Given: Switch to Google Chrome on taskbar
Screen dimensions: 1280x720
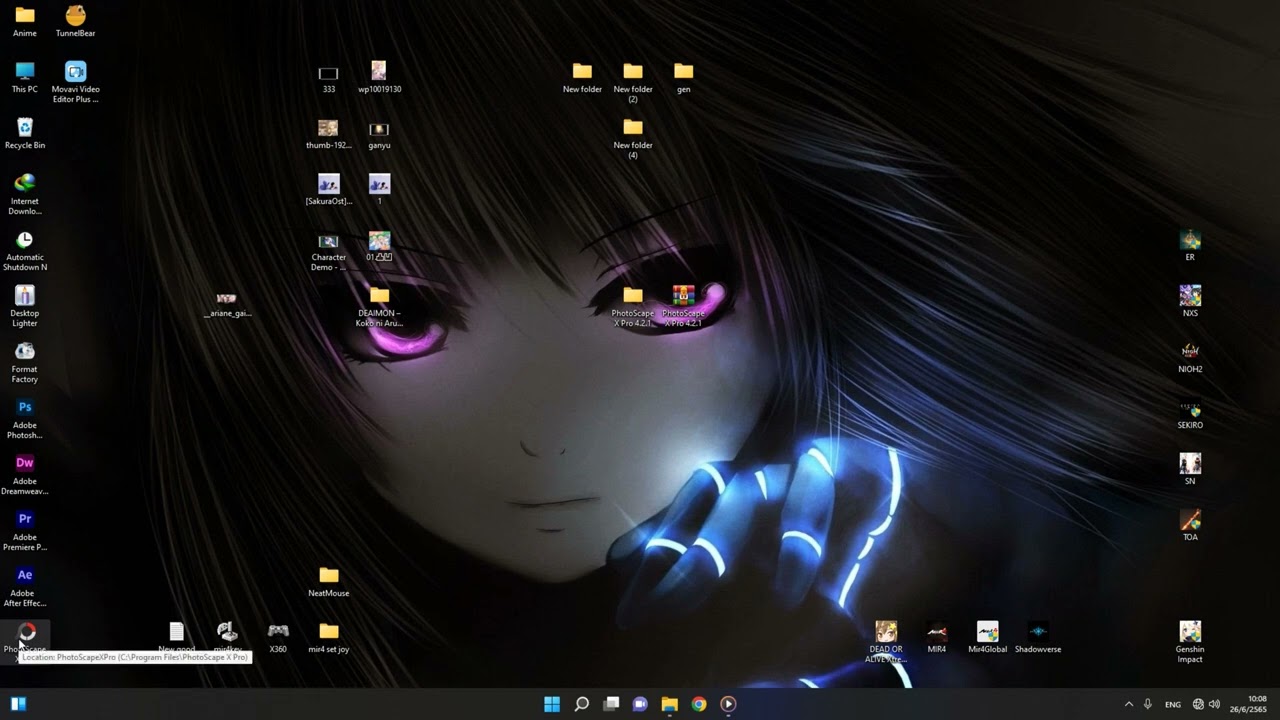Looking at the screenshot, I should [x=699, y=704].
